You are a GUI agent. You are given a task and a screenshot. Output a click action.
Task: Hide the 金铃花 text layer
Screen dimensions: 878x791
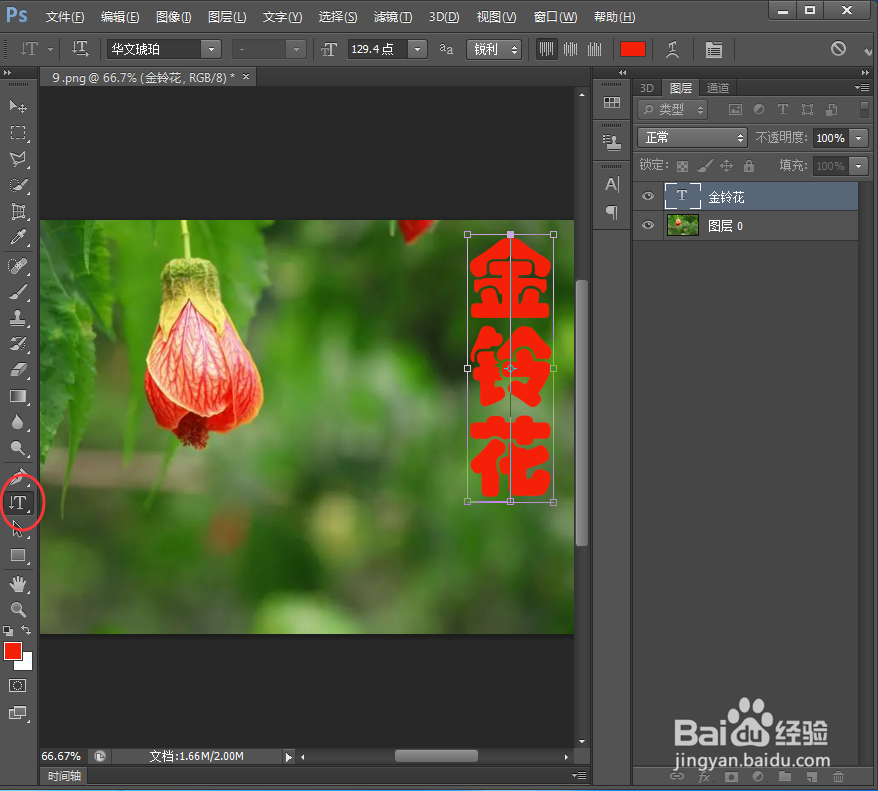point(648,196)
